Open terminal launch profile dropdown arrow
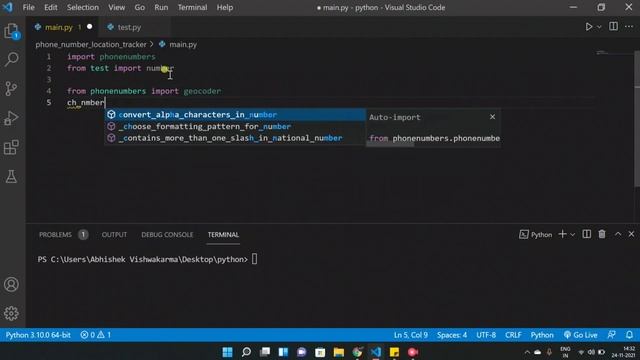640x360 pixels. tap(573, 235)
